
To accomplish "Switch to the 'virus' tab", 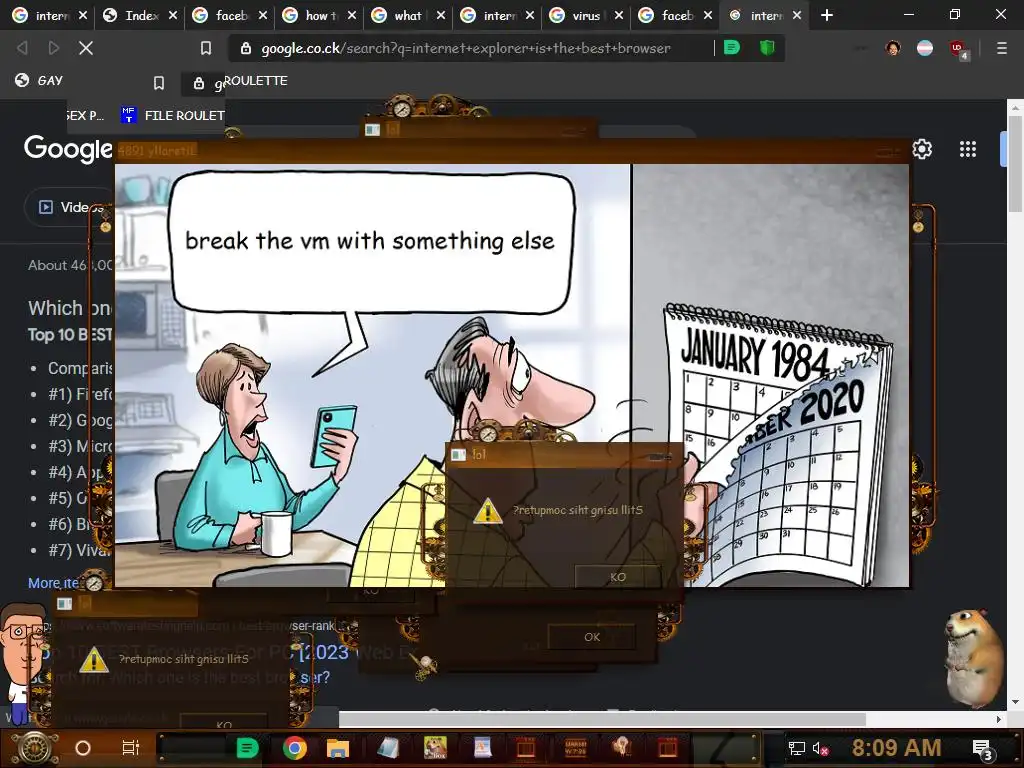I will point(585,15).
